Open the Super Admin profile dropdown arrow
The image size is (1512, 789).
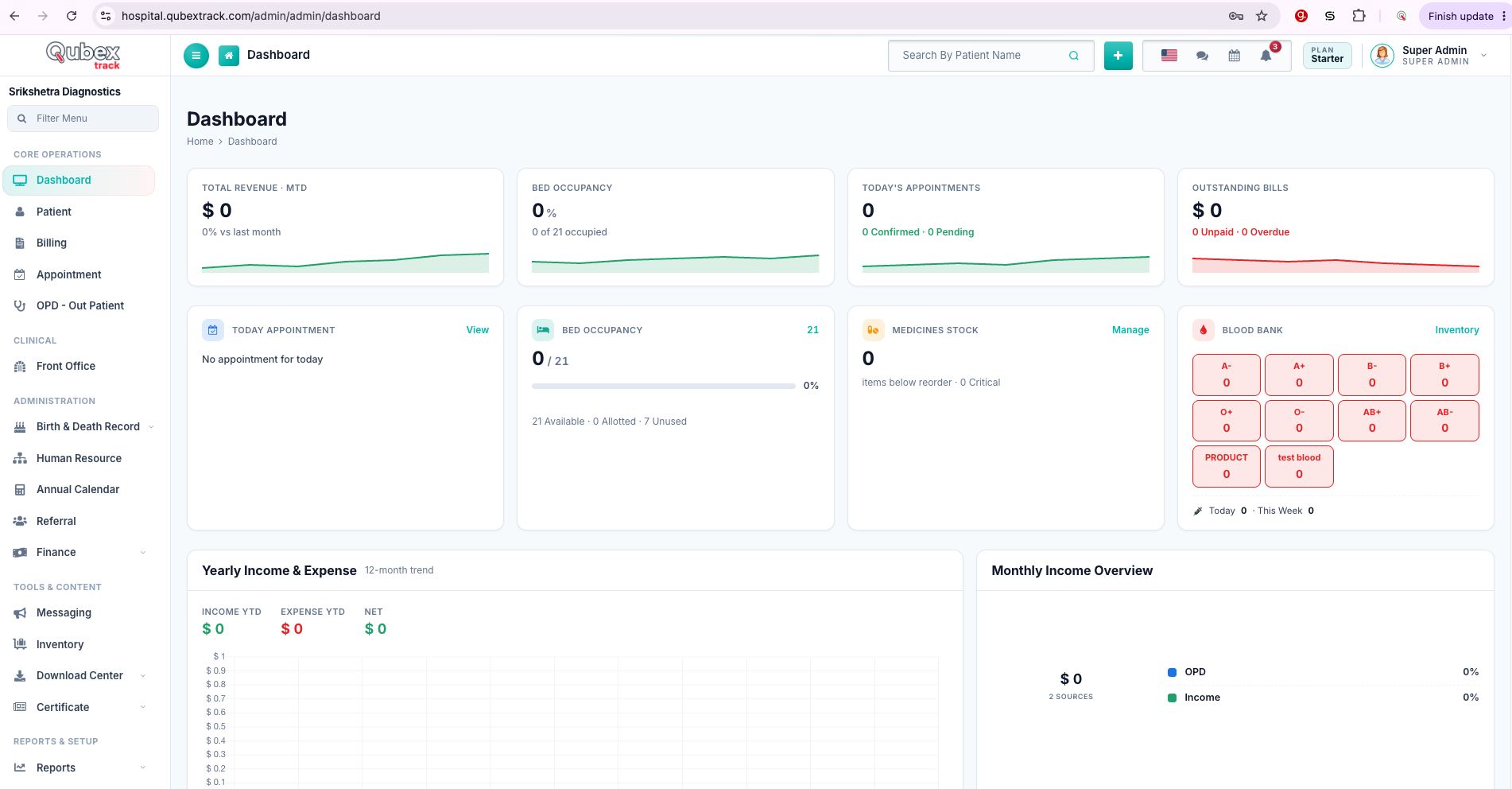click(x=1483, y=56)
